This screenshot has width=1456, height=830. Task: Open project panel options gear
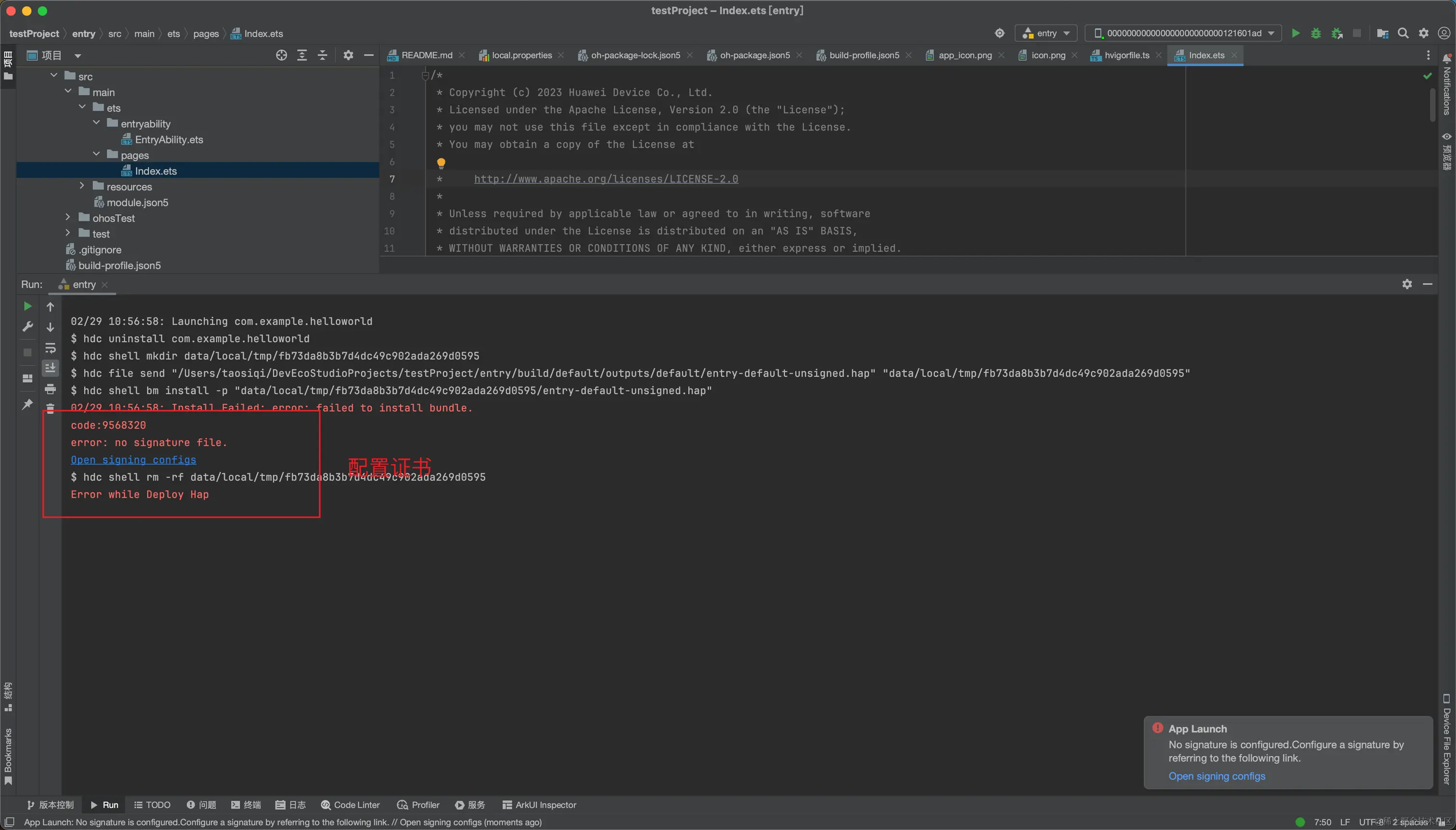pos(348,55)
